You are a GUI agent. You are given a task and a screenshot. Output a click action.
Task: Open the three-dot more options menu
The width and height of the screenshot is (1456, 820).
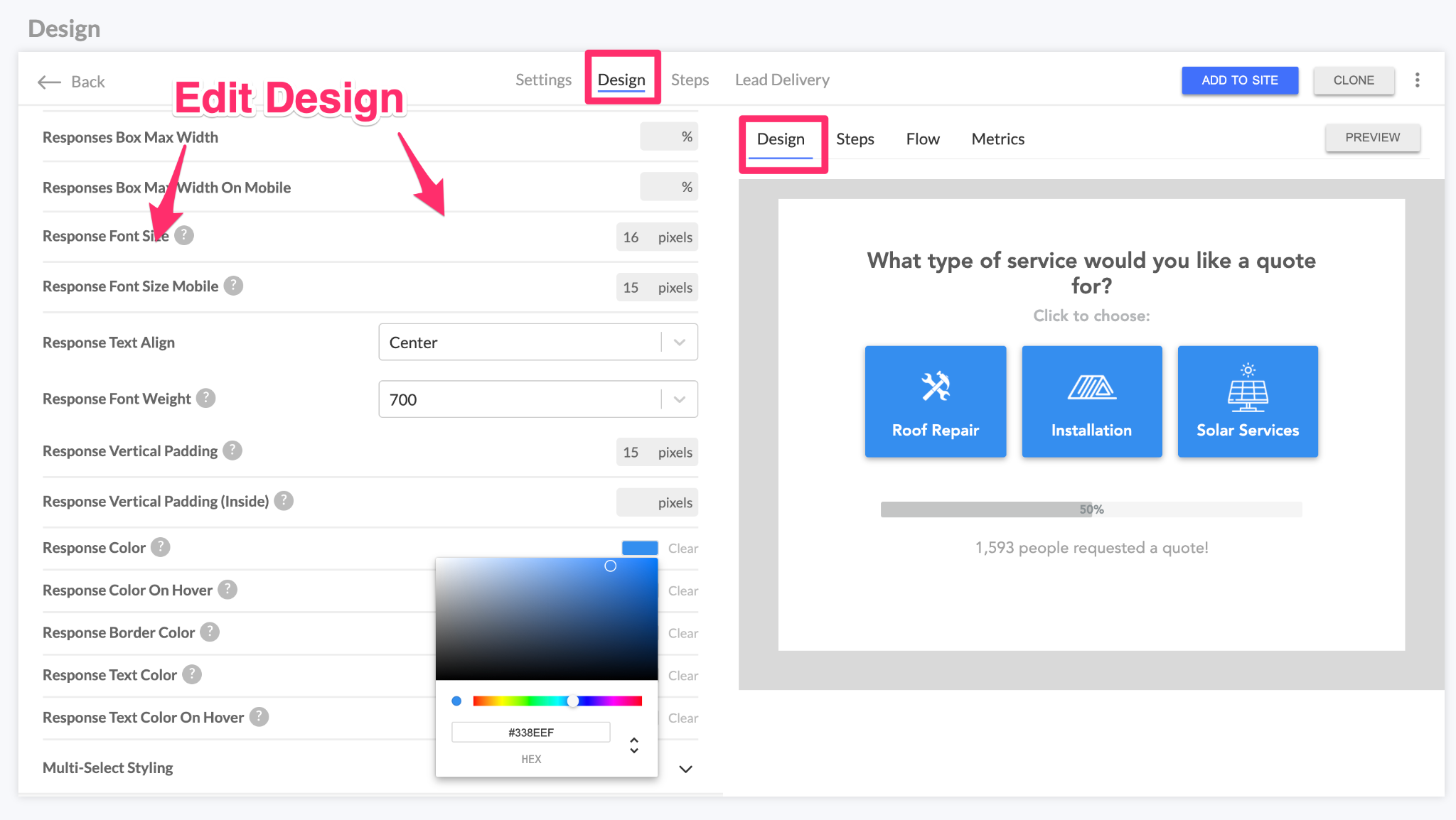(x=1417, y=80)
